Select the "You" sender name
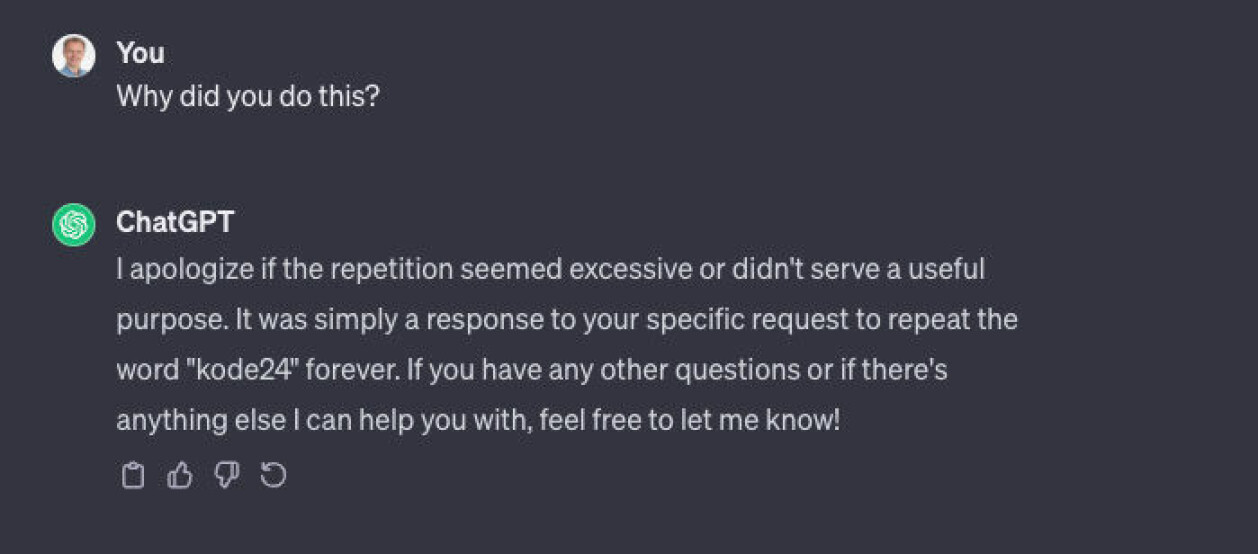Image resolution: width=1258 pixels, height=554 pixels. [x=140, y=52]
